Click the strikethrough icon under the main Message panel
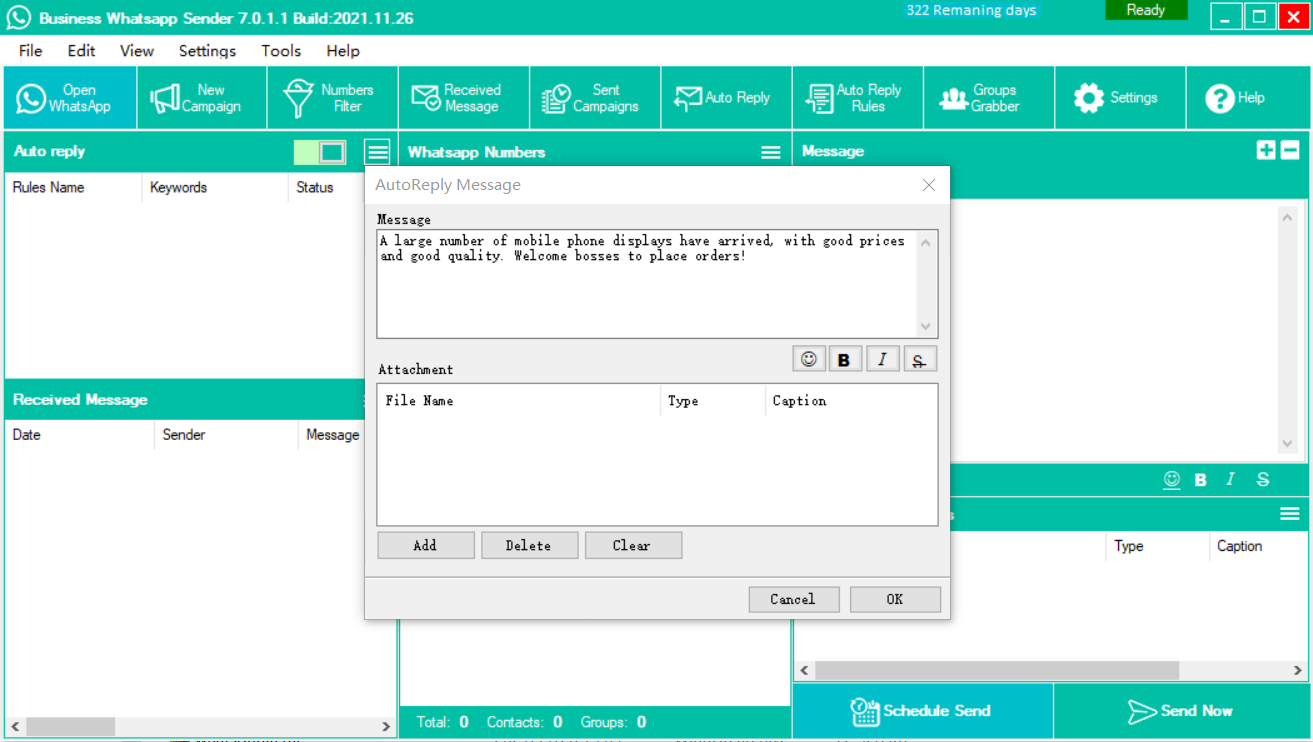The height and width of the screenshot is (742, 1313). [x=1263, y=480]
